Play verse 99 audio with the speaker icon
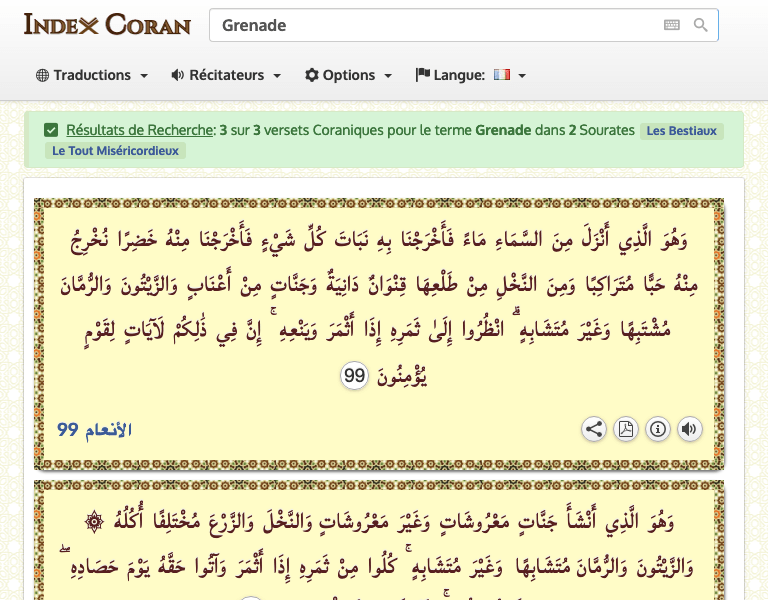 (689, 430)
